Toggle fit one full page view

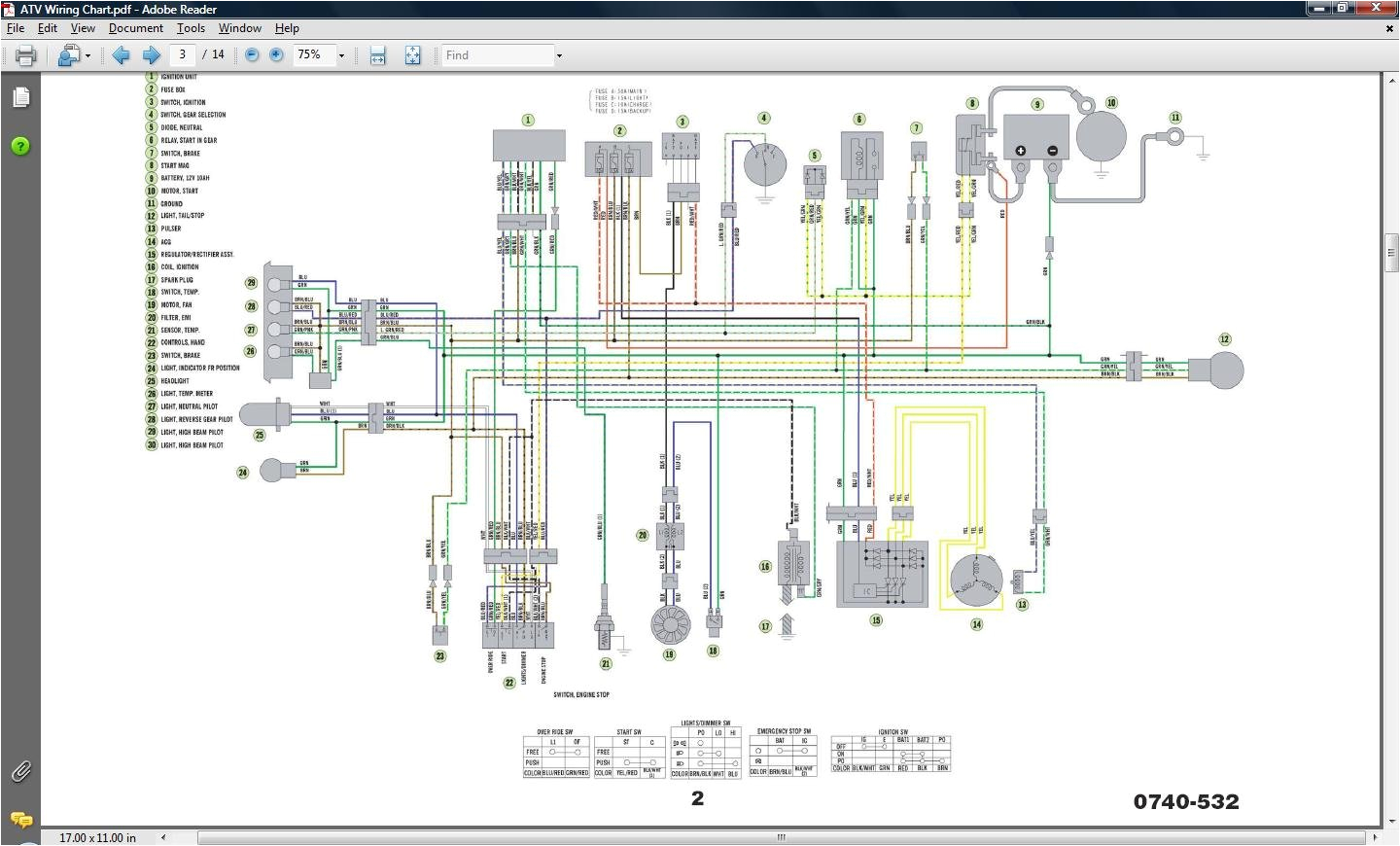pos(412,55)
